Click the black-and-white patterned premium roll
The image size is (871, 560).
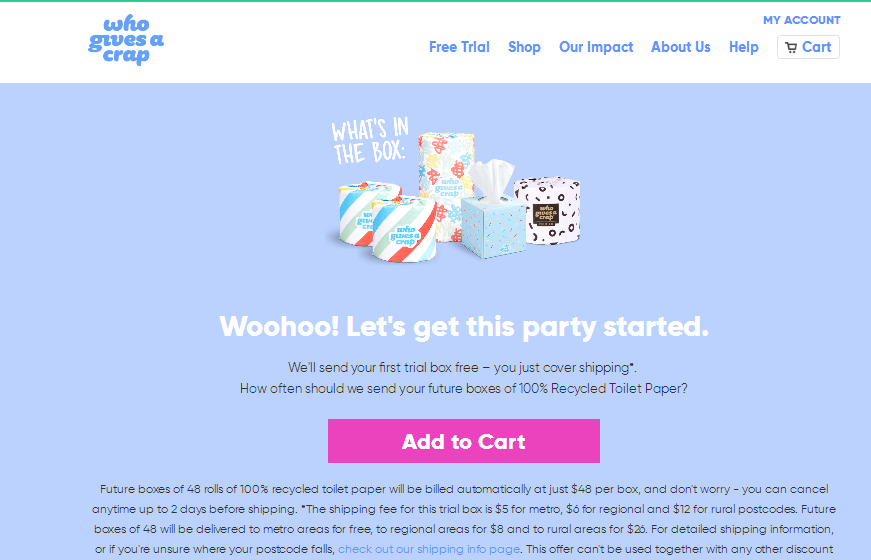[x=548, y=211]
